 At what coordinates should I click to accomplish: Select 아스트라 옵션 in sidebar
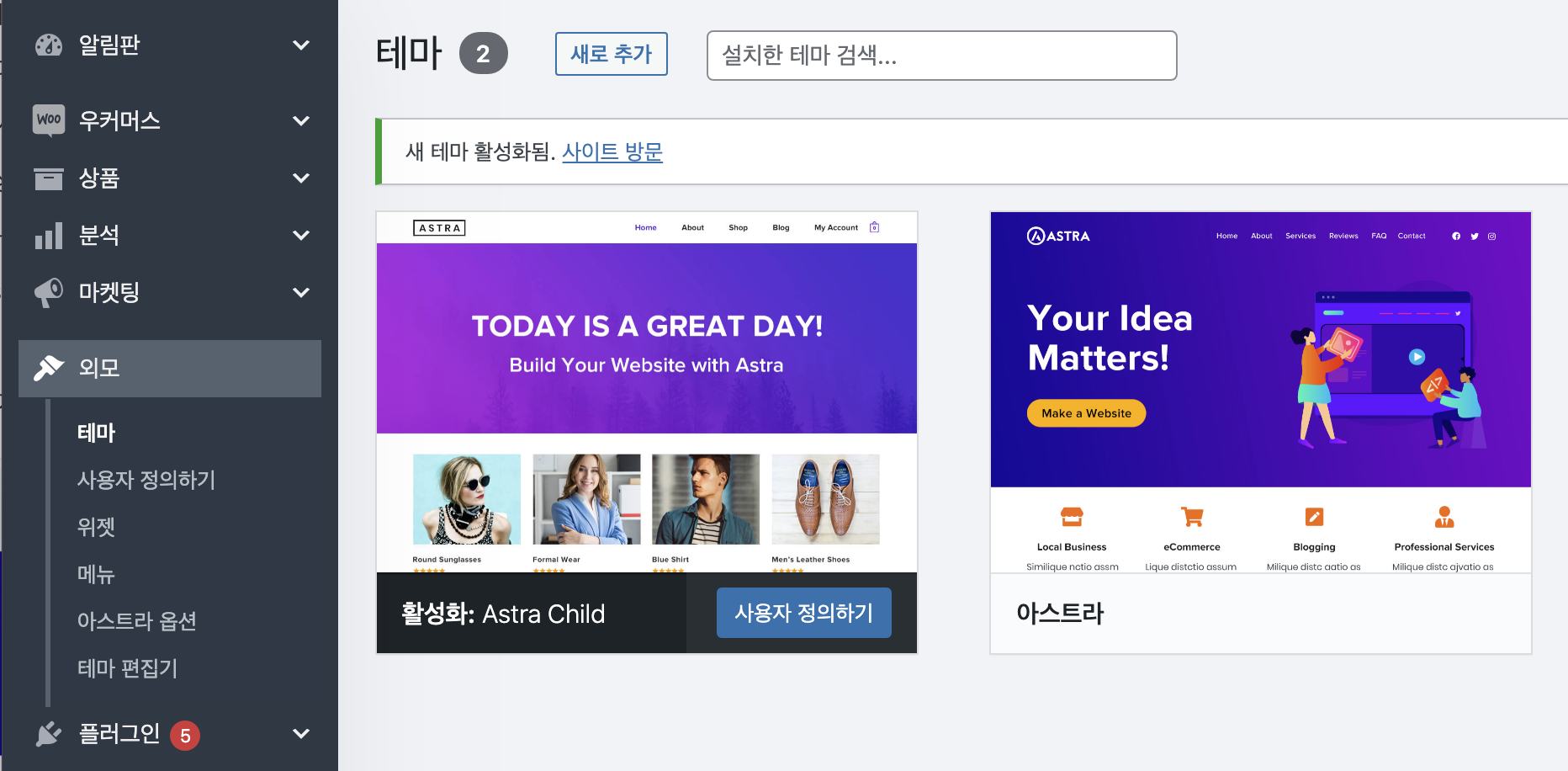137,621
